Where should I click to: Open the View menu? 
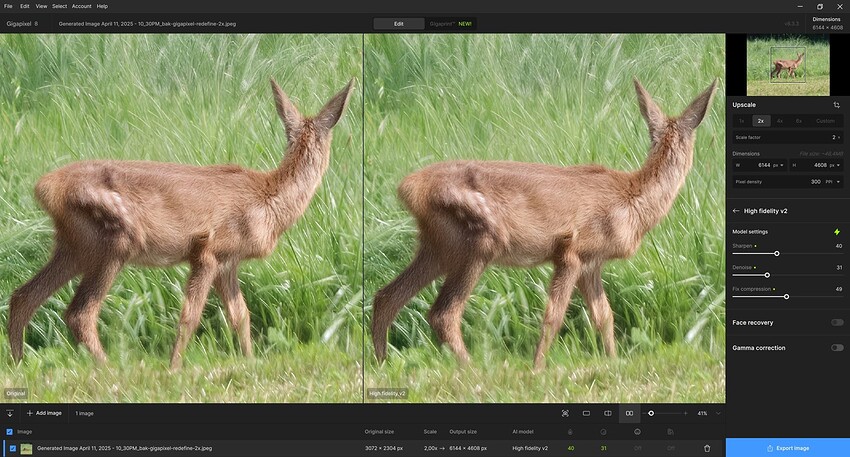[x=41, y=6]
